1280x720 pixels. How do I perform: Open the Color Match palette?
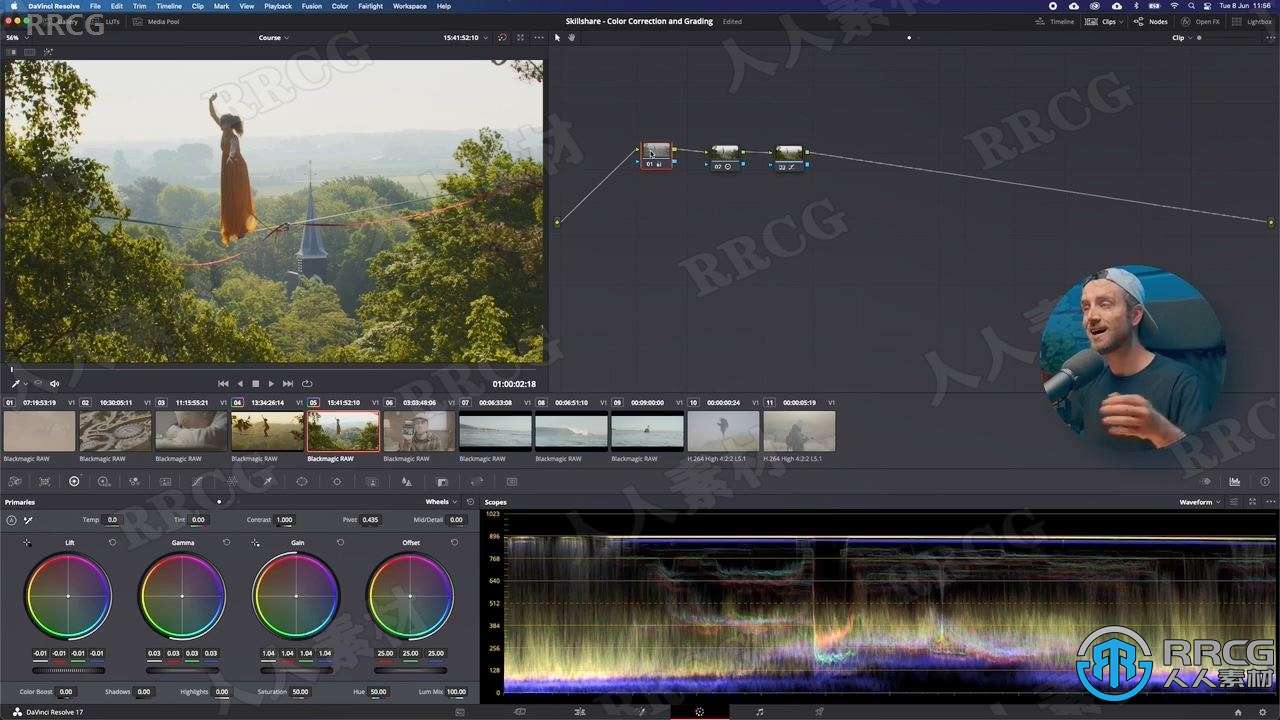tap(44, 481)
